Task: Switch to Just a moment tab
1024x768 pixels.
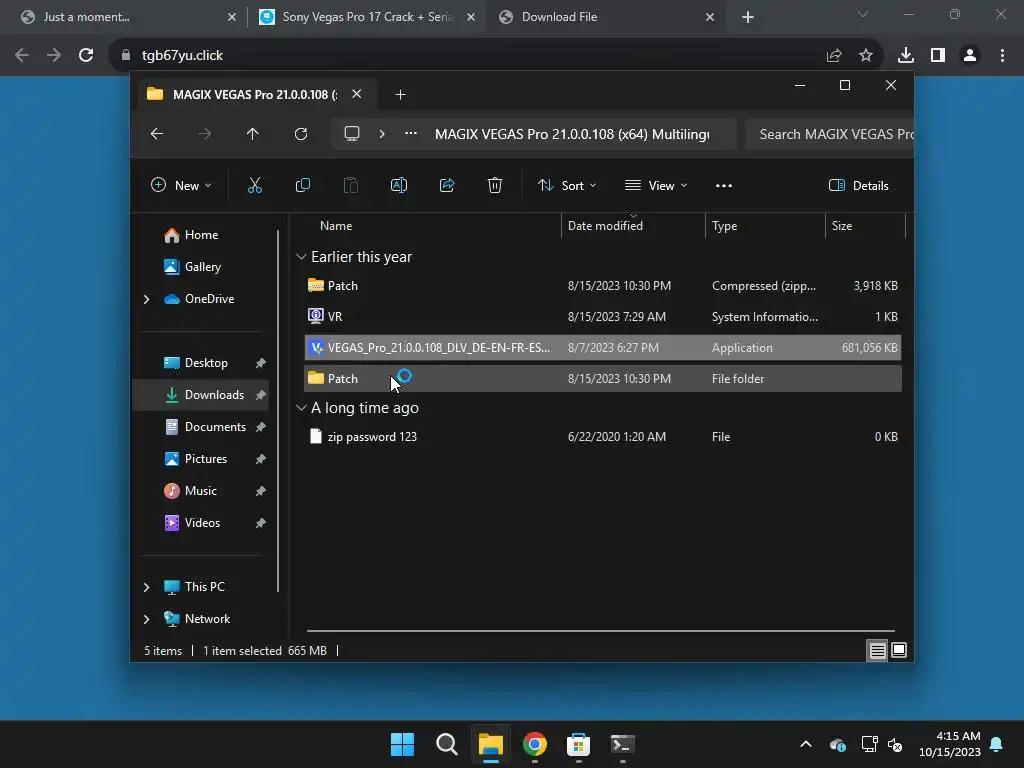Action: (127, 17)
